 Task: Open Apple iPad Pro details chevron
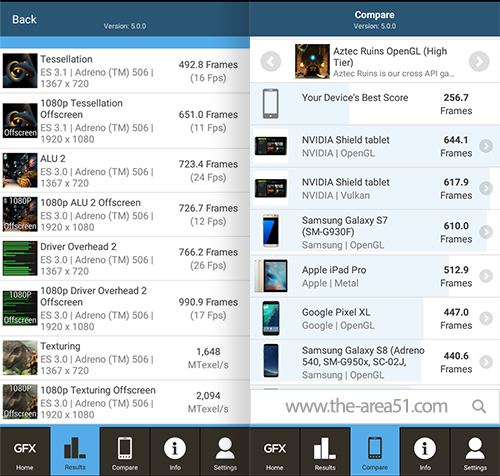486,276
